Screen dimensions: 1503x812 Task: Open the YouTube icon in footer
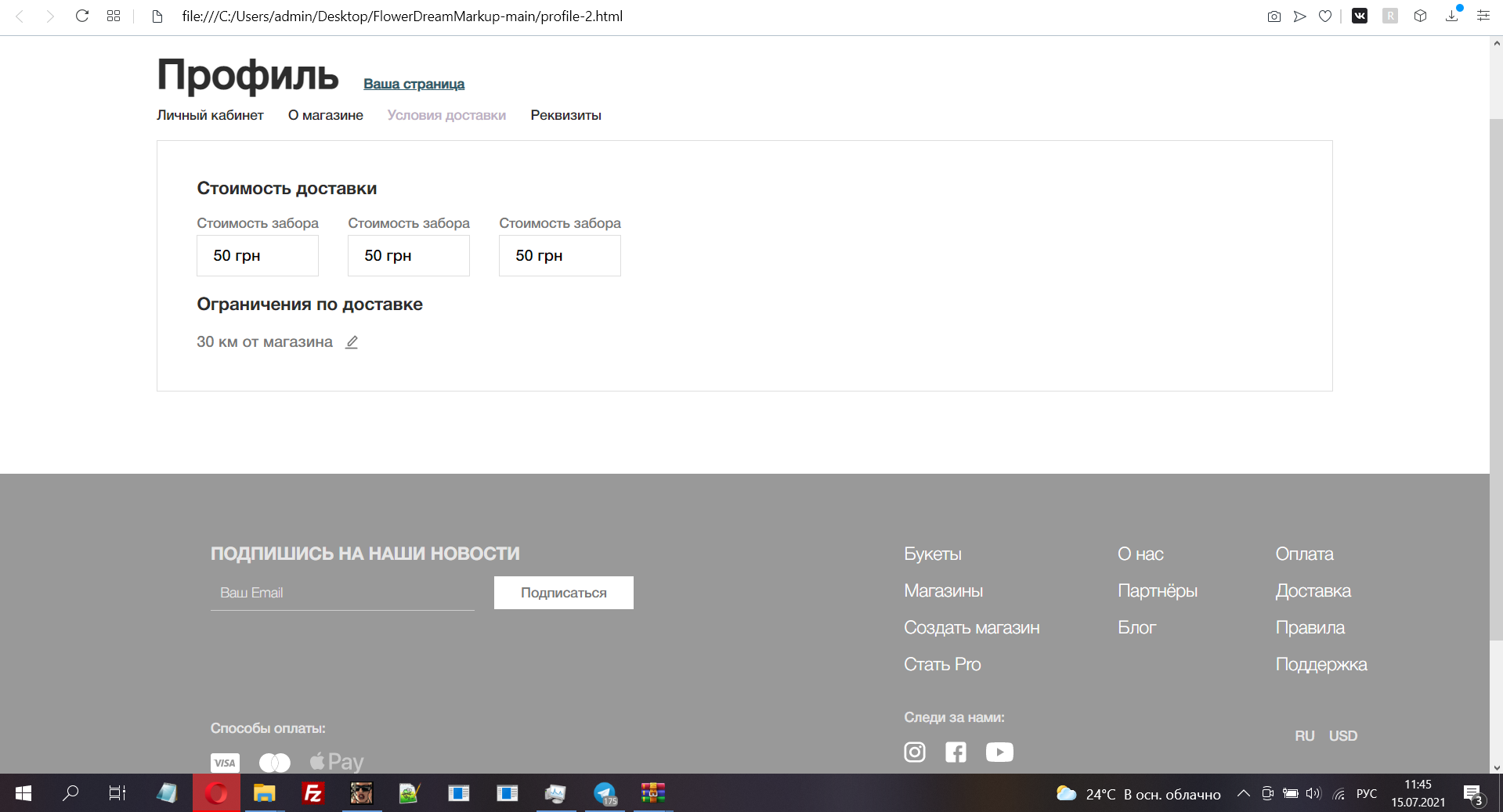point(999,752)
